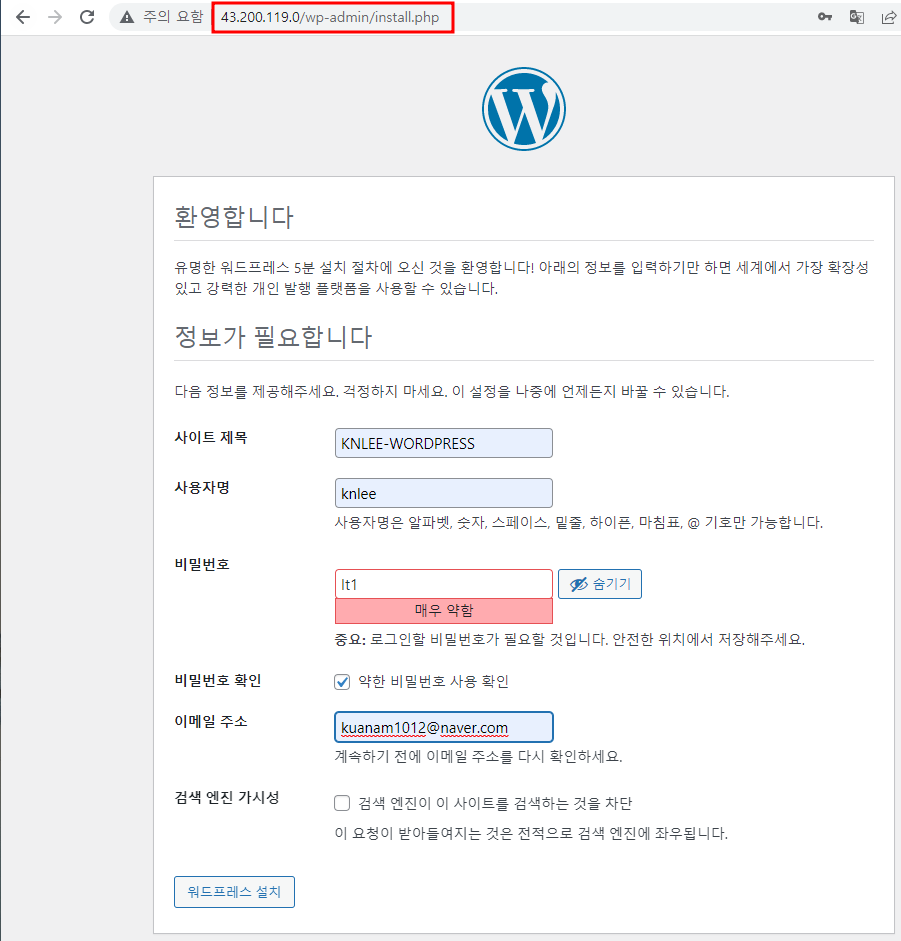Click the 검색 엔진 가시성 label
This screenshot has width=901, height=941.
(x=227, y=798)
